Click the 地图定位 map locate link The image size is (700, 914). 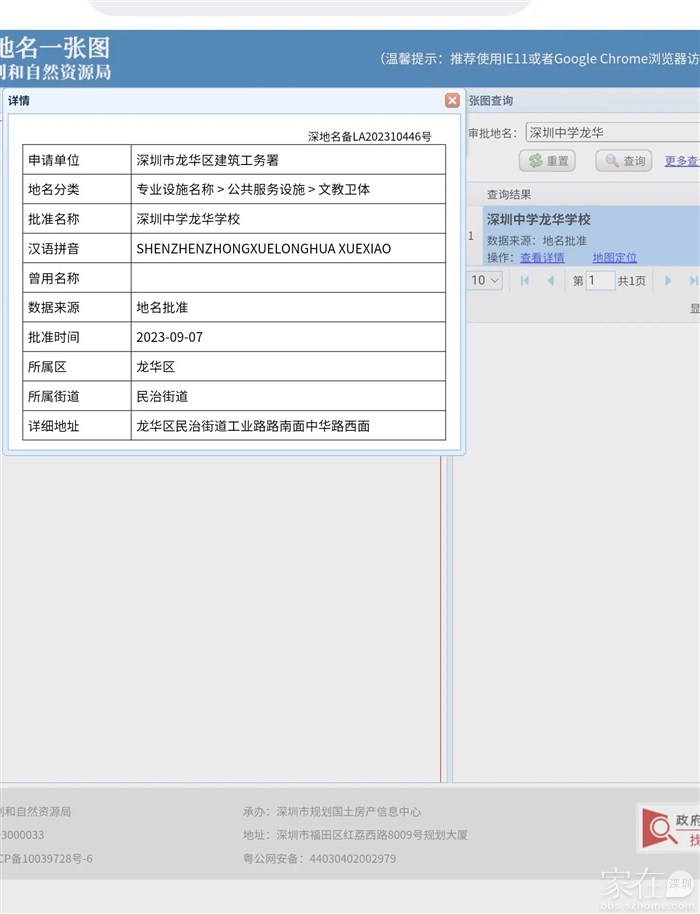pos(614,258)
